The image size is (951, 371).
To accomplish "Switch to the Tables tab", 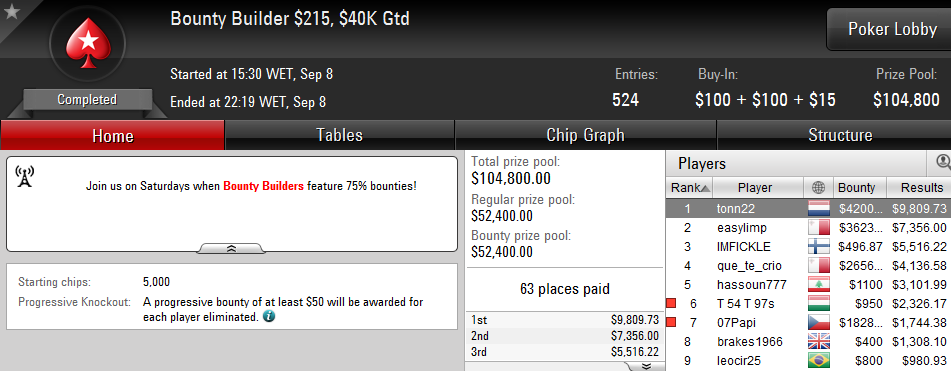I will (x=340, y=135).
